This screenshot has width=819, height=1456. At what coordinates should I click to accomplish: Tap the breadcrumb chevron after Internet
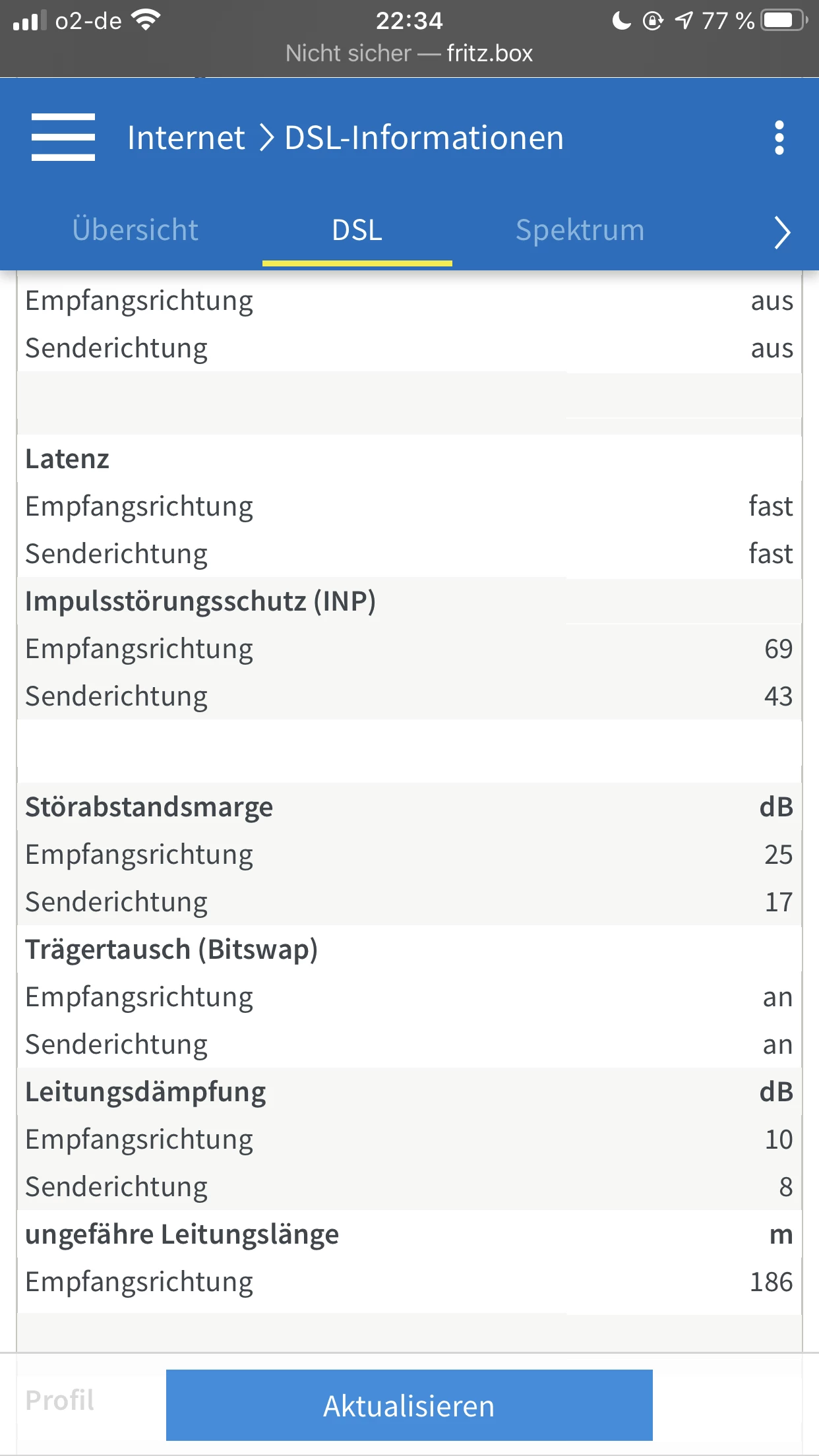point(266,138)
